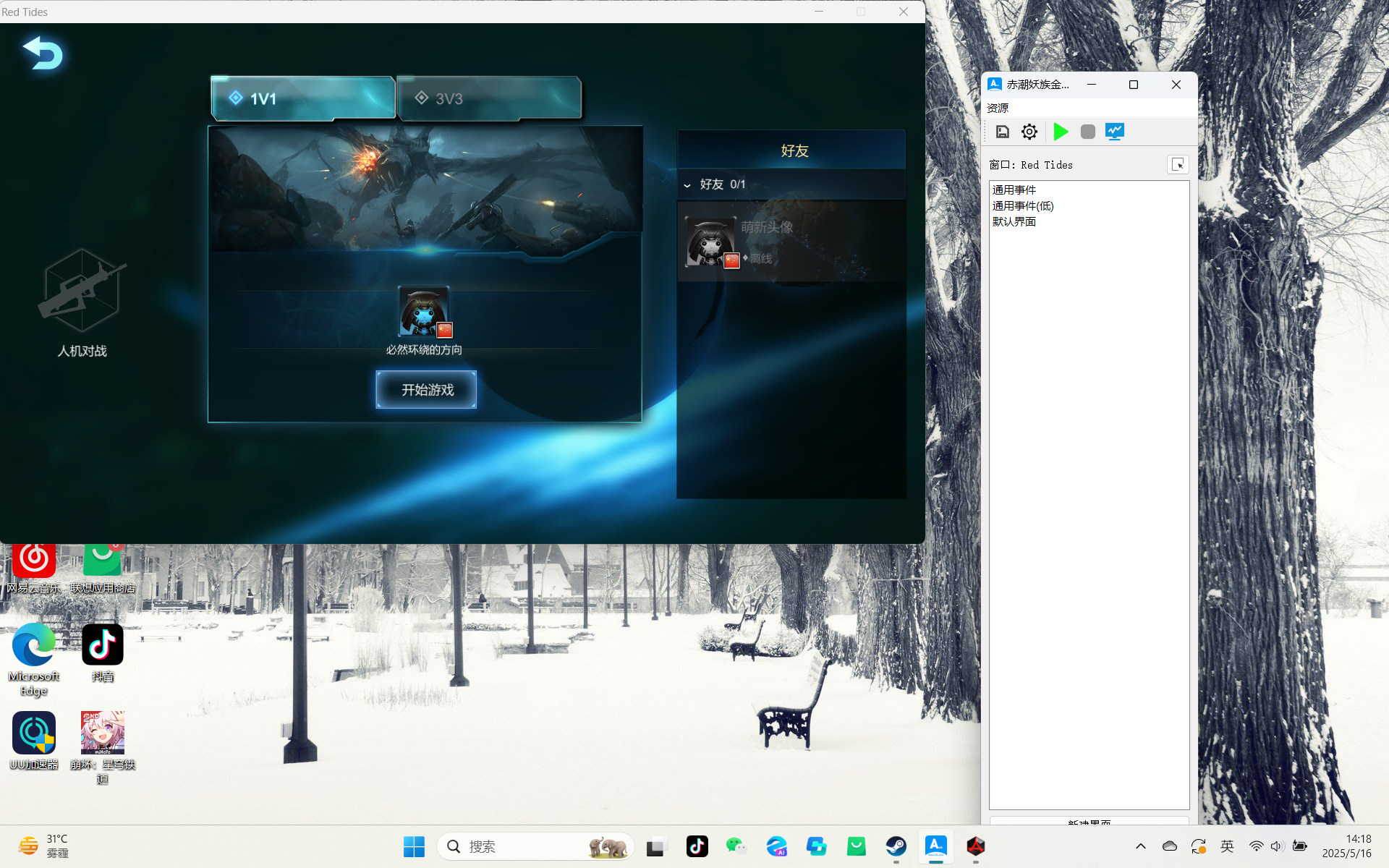Click the taskbar 搜索 search box
Viewport: 1389px width, 868px height.
tap(535, 846)
